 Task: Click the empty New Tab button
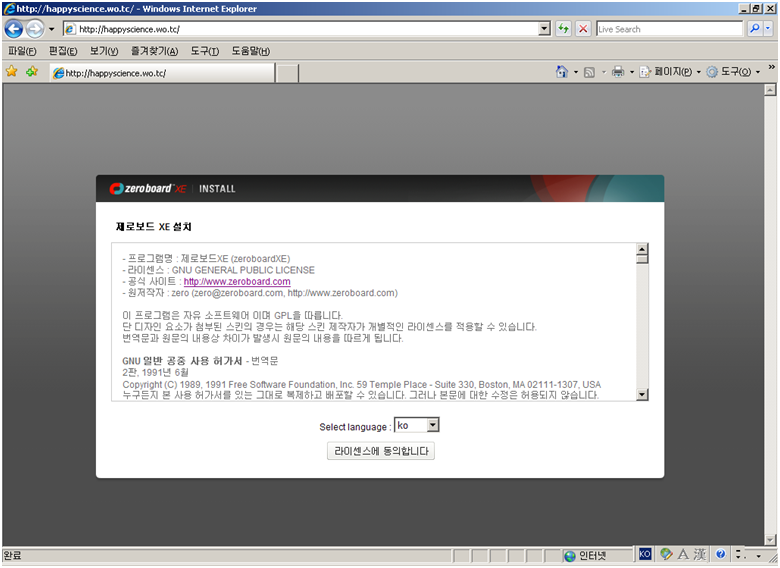click(x=287, y=74)
